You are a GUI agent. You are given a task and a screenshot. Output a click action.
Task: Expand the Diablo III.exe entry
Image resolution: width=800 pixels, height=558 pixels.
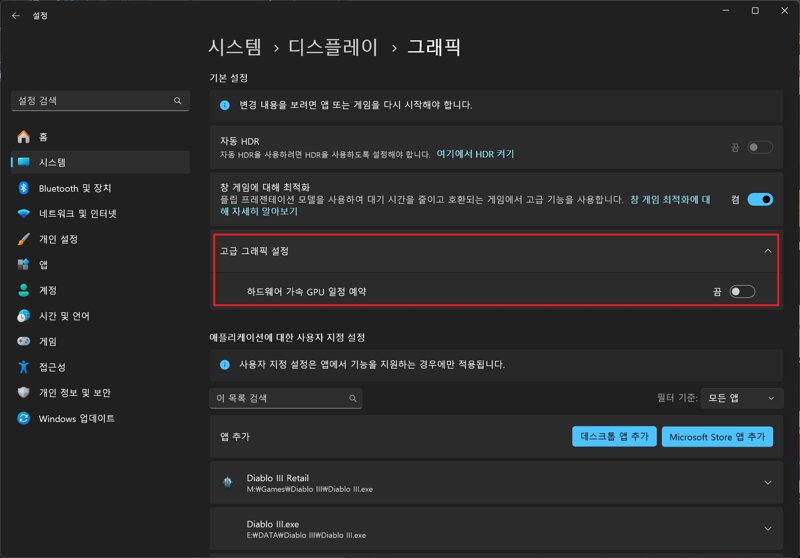tap(767, 528)
